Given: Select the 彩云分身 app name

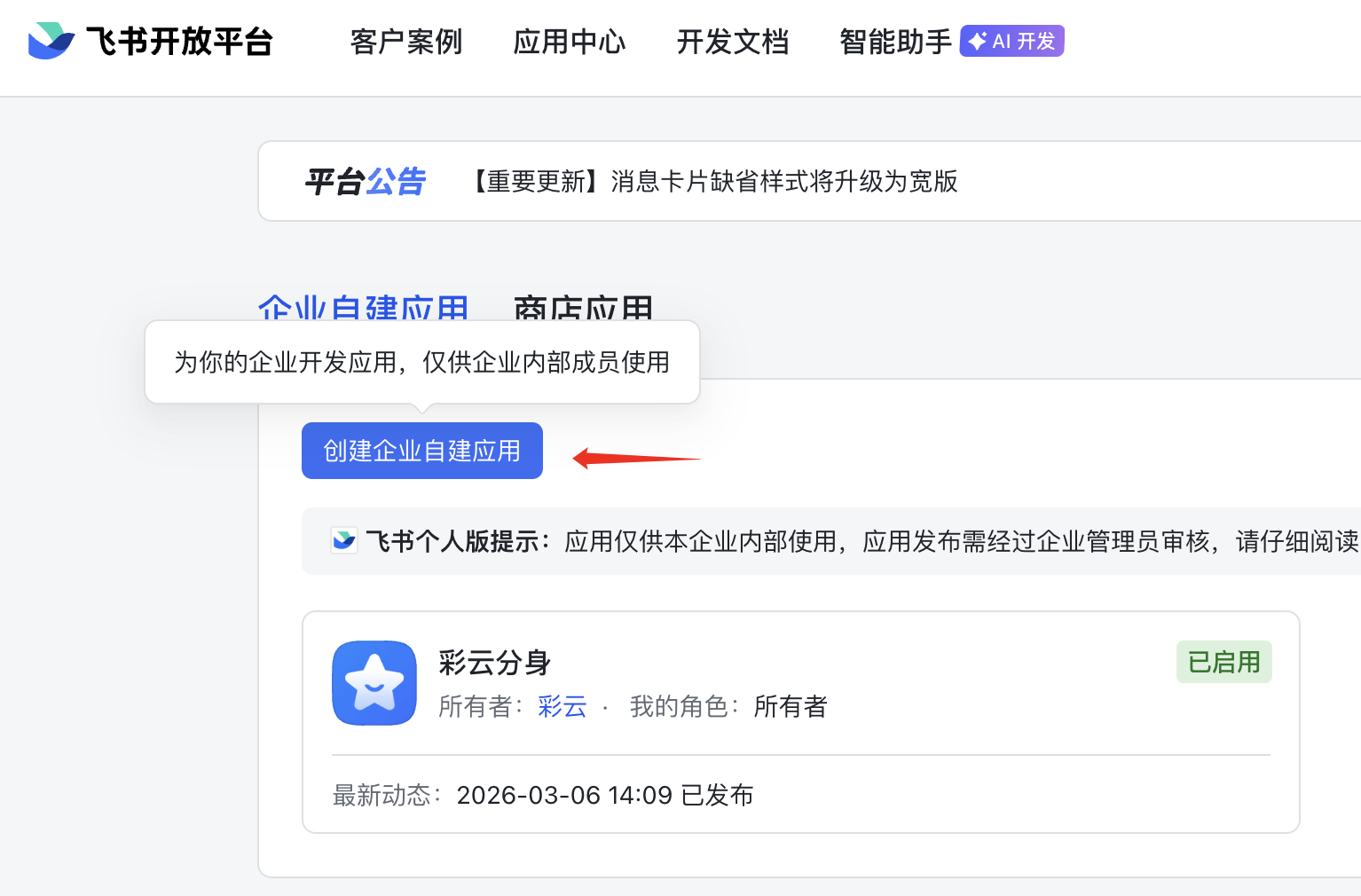Looking at the screenshot, I should [x=494, y=662].
